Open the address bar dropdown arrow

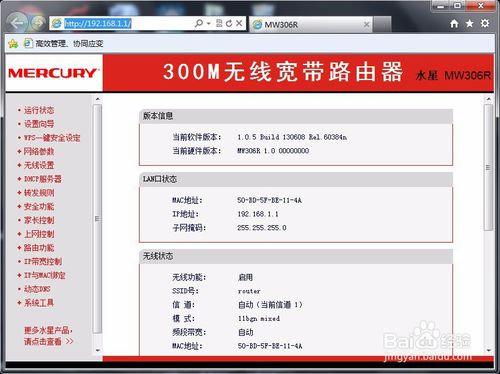[x=209, y=23]
